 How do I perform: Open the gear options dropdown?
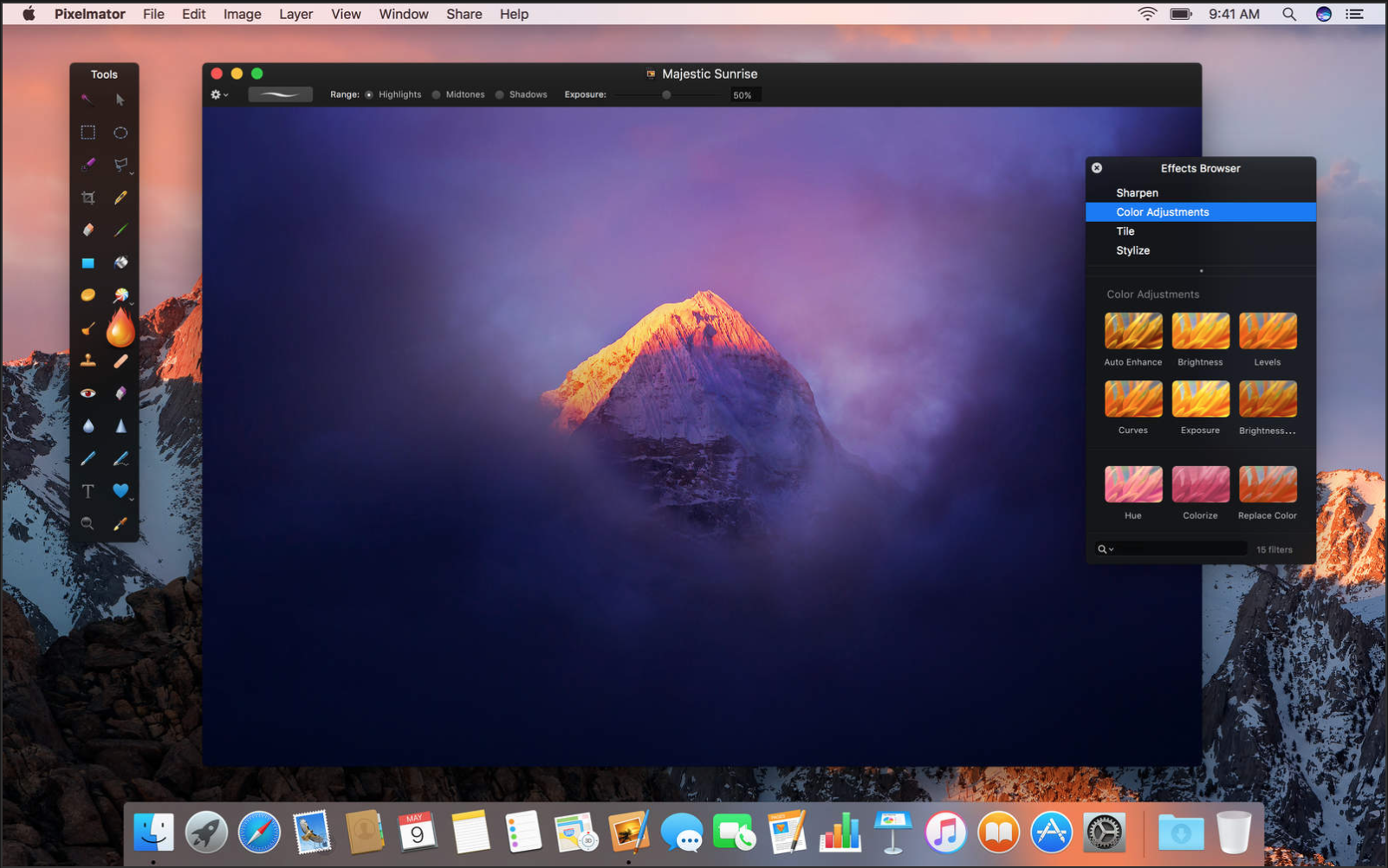(219, 94)
